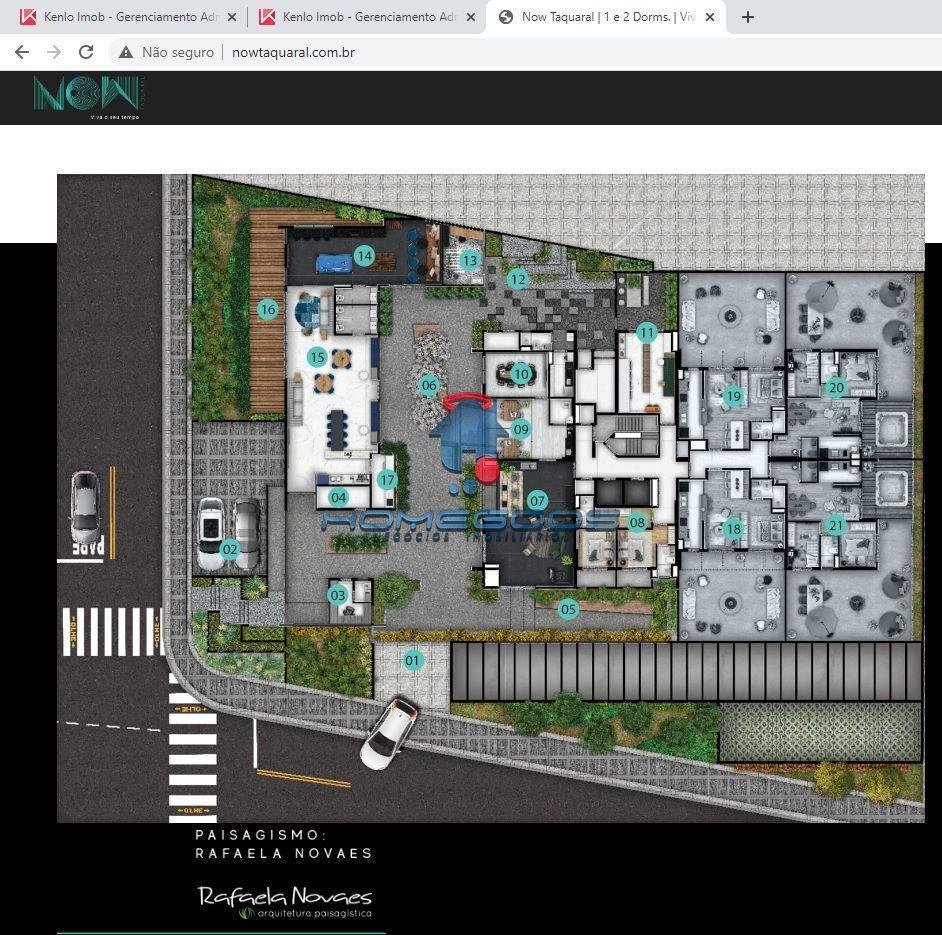Click marker 06 in the central courtyard
942x935 pixels.
click(429, 385)
